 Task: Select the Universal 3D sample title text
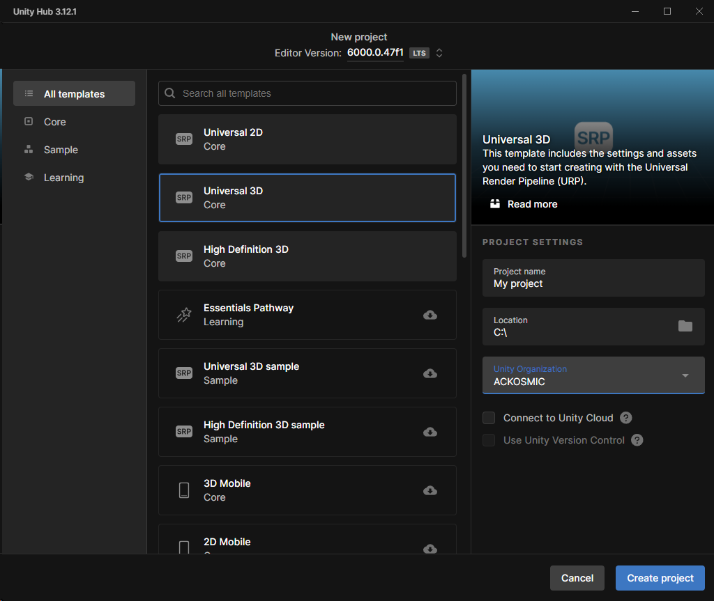click(x=251, y=367)
